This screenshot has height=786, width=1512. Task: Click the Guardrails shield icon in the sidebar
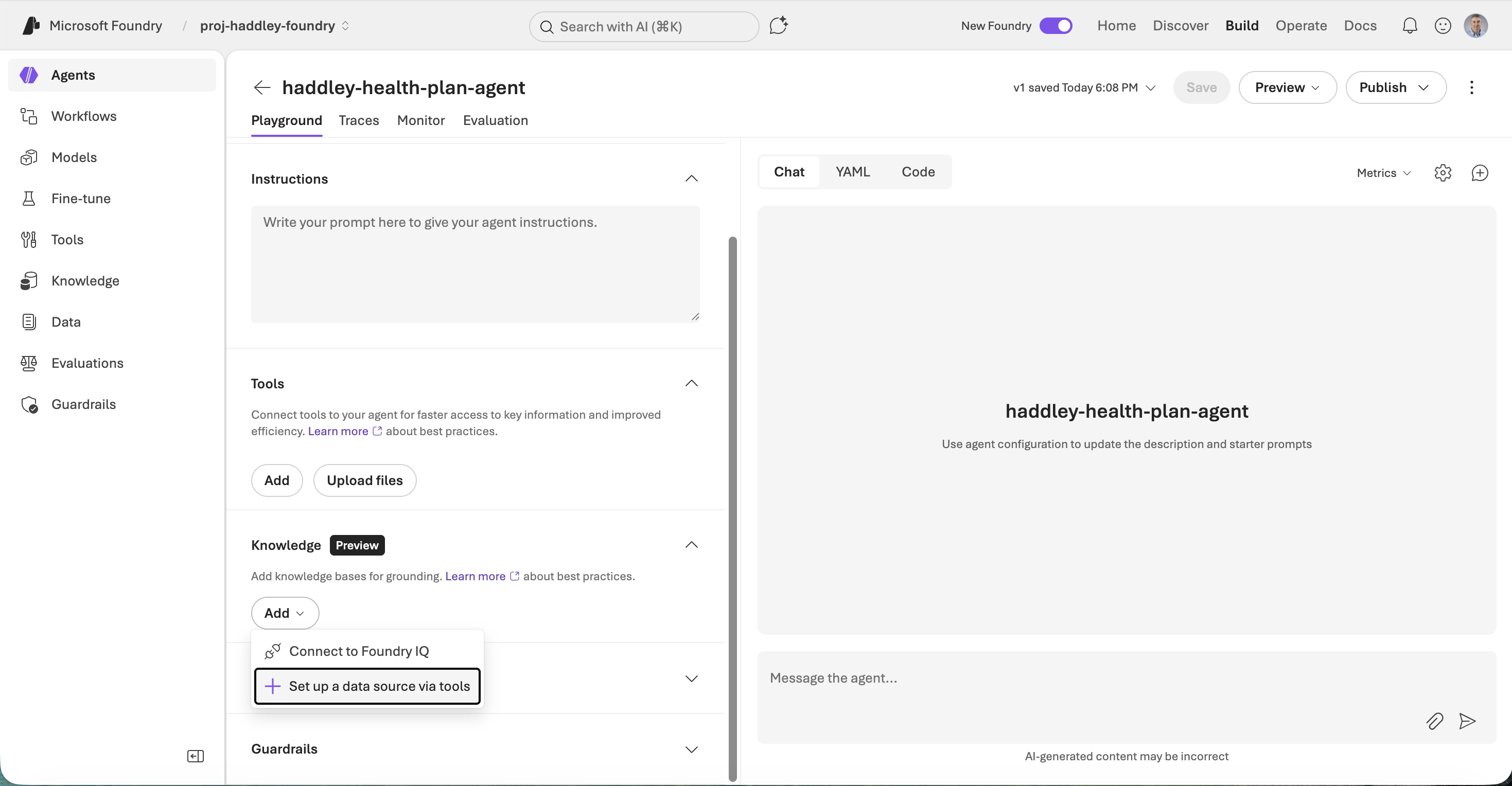pyautogui.click(x=29, y=405)
